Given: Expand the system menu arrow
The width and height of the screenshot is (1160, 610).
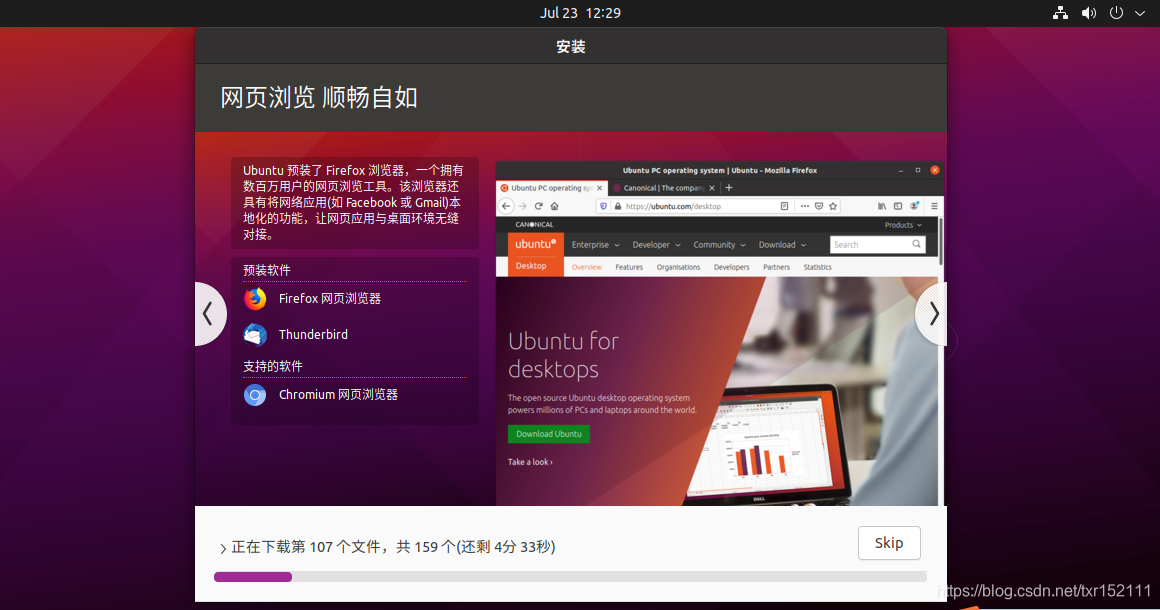Looking at the screenshot, I should coord(1140,13).
